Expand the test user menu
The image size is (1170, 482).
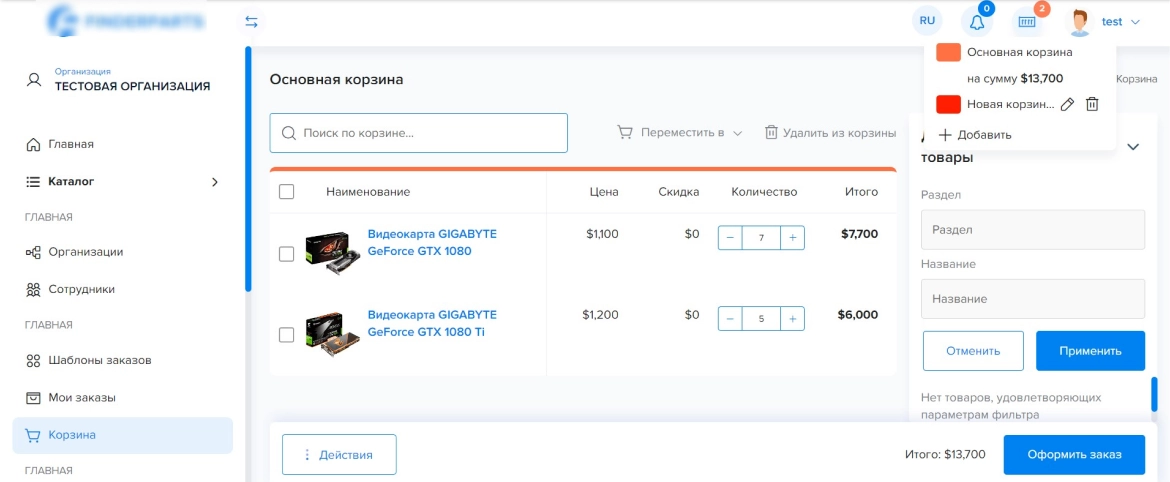pyautogui.click(x=1106, y=22)
